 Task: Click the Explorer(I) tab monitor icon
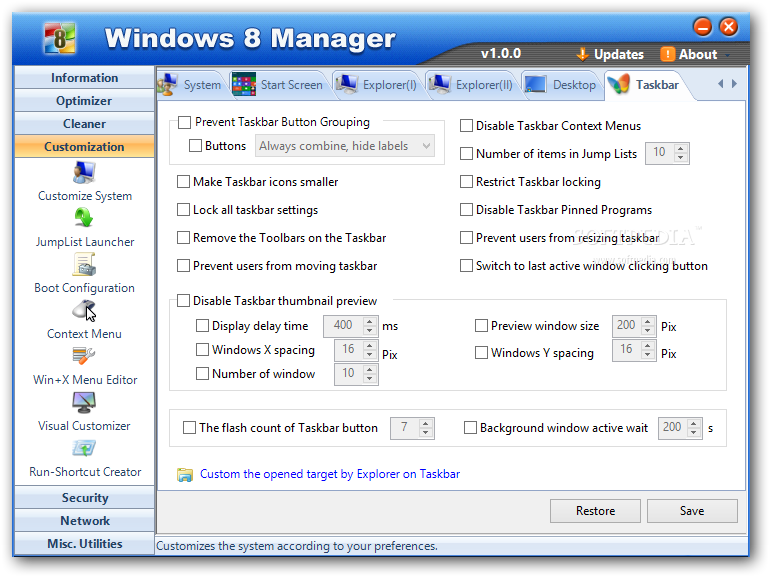[x=347, y=84]
